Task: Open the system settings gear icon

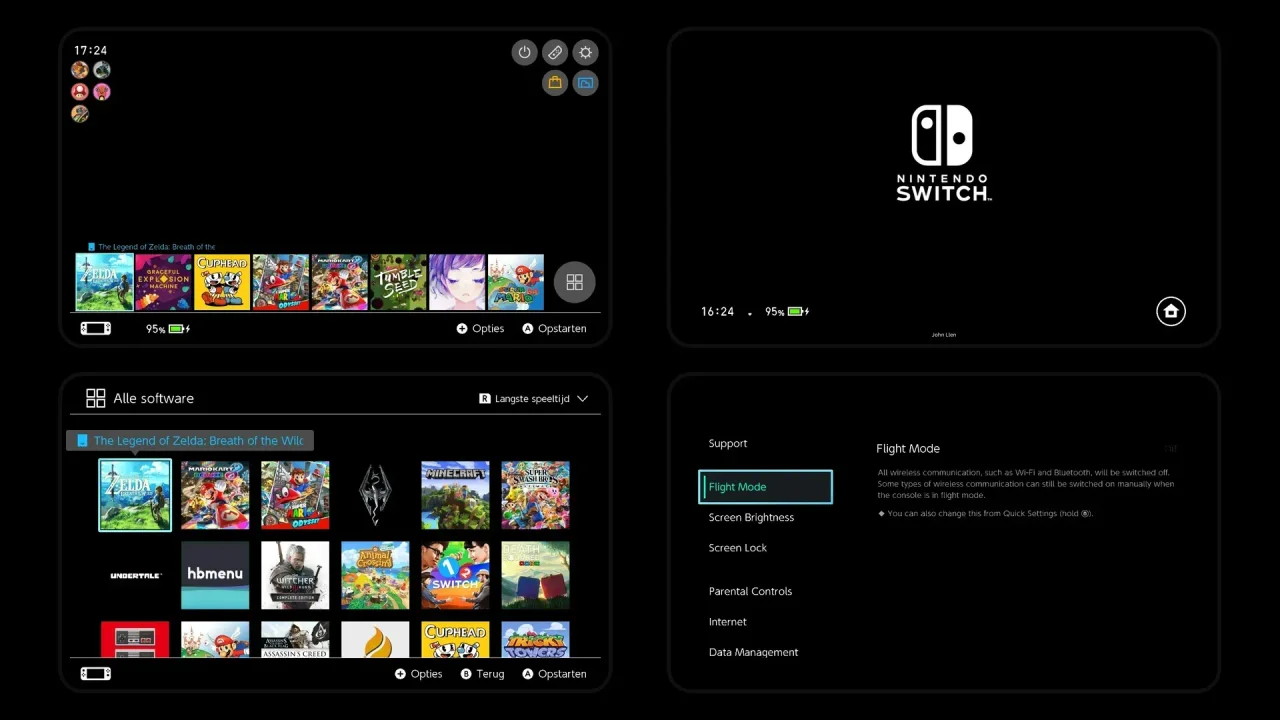Action: 586,52
